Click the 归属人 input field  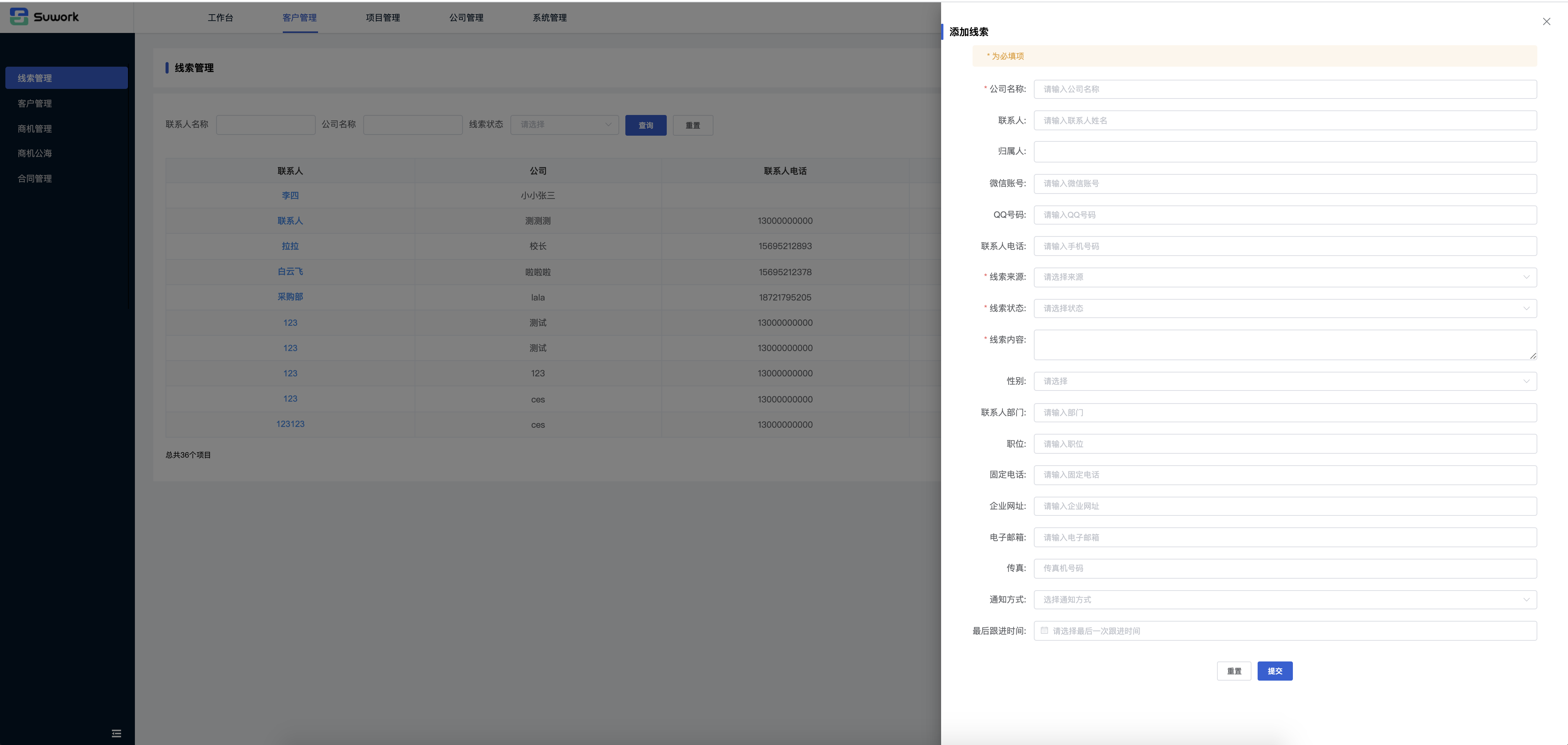(x=1285, y=151)
